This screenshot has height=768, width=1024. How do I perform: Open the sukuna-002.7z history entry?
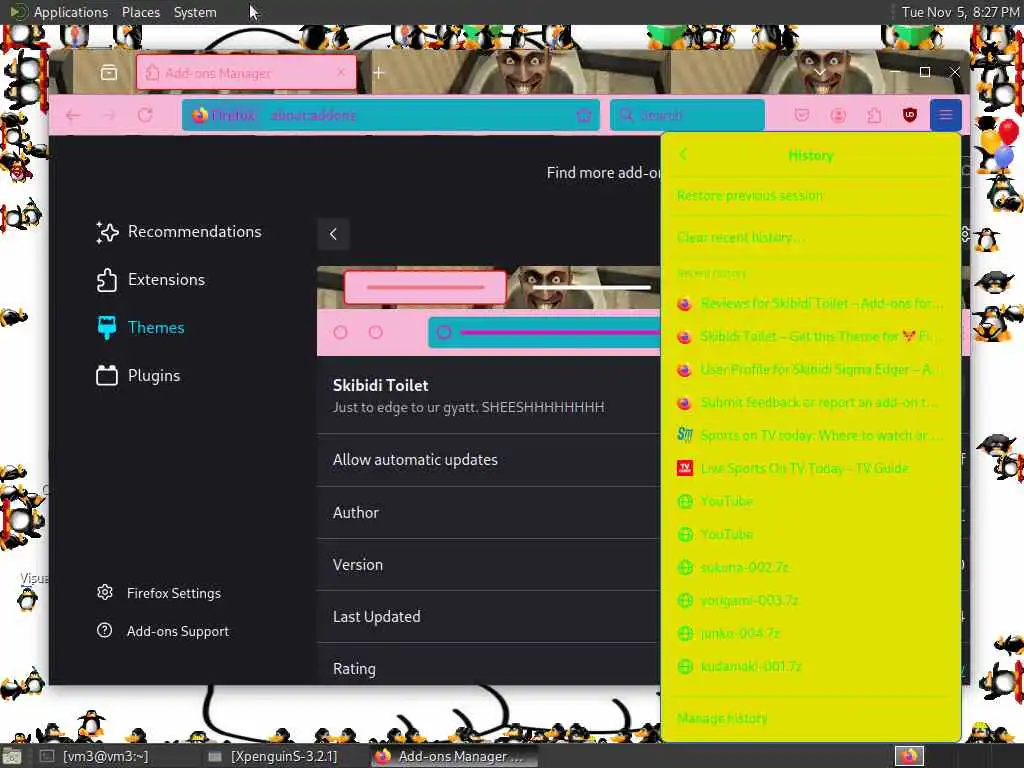(810, 568)
